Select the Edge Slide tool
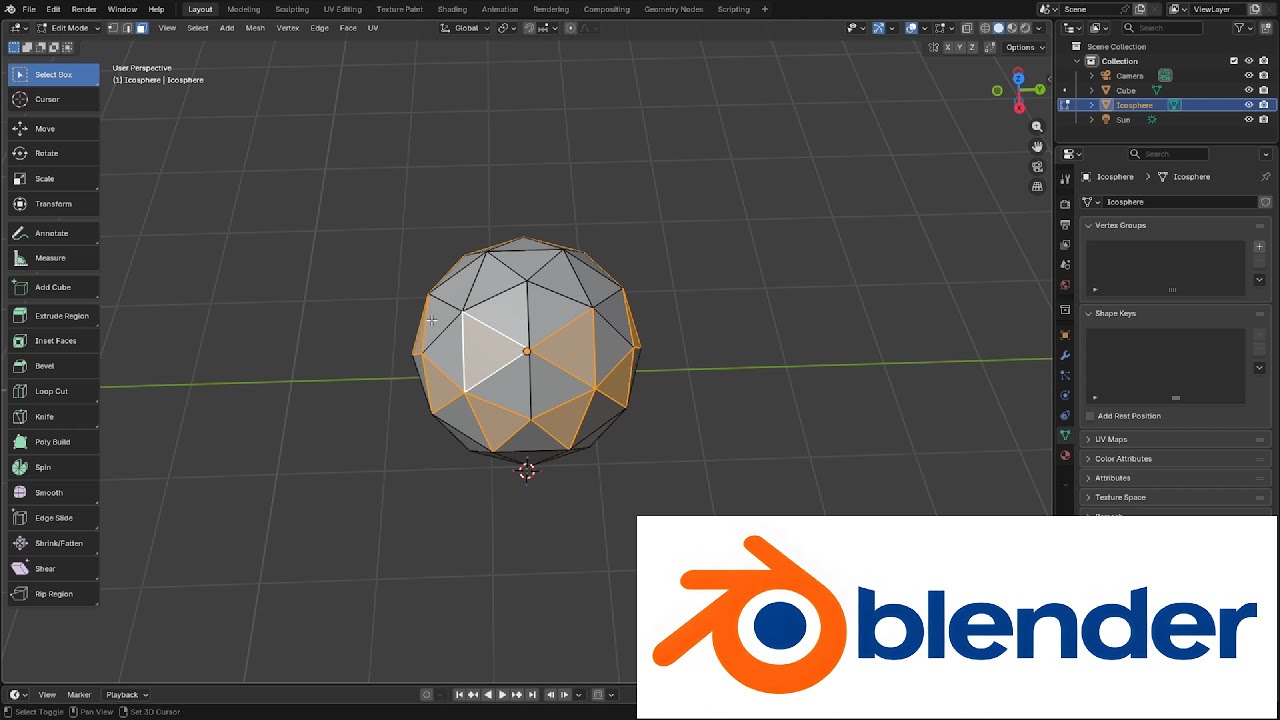The image size is (1280, 720). tap(53, 518)
